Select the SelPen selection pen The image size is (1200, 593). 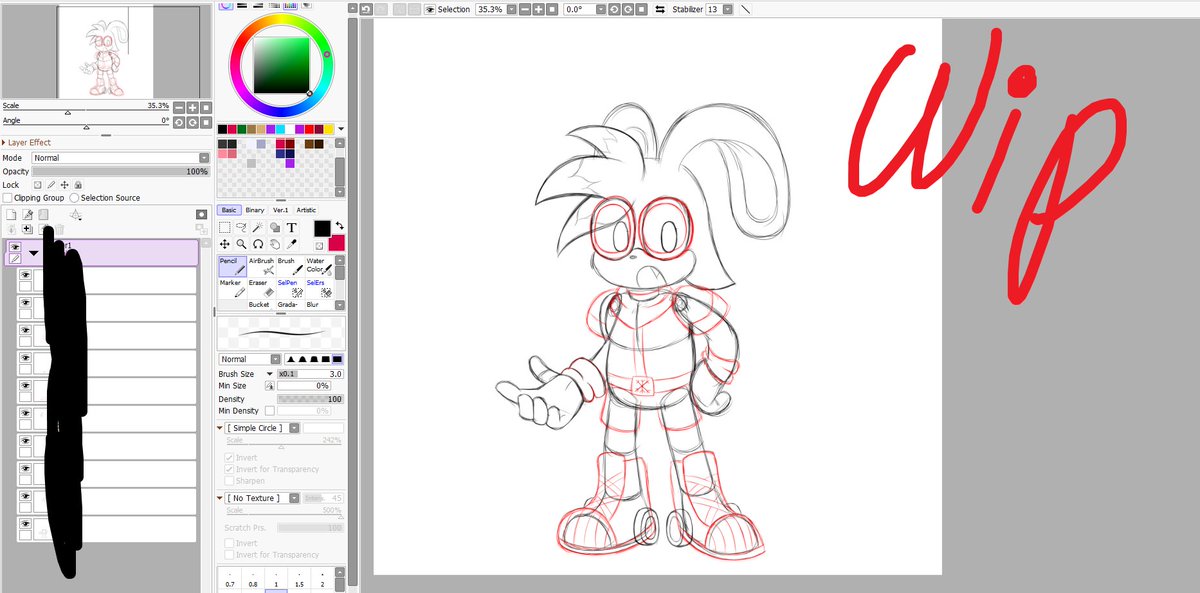[290, 288]
